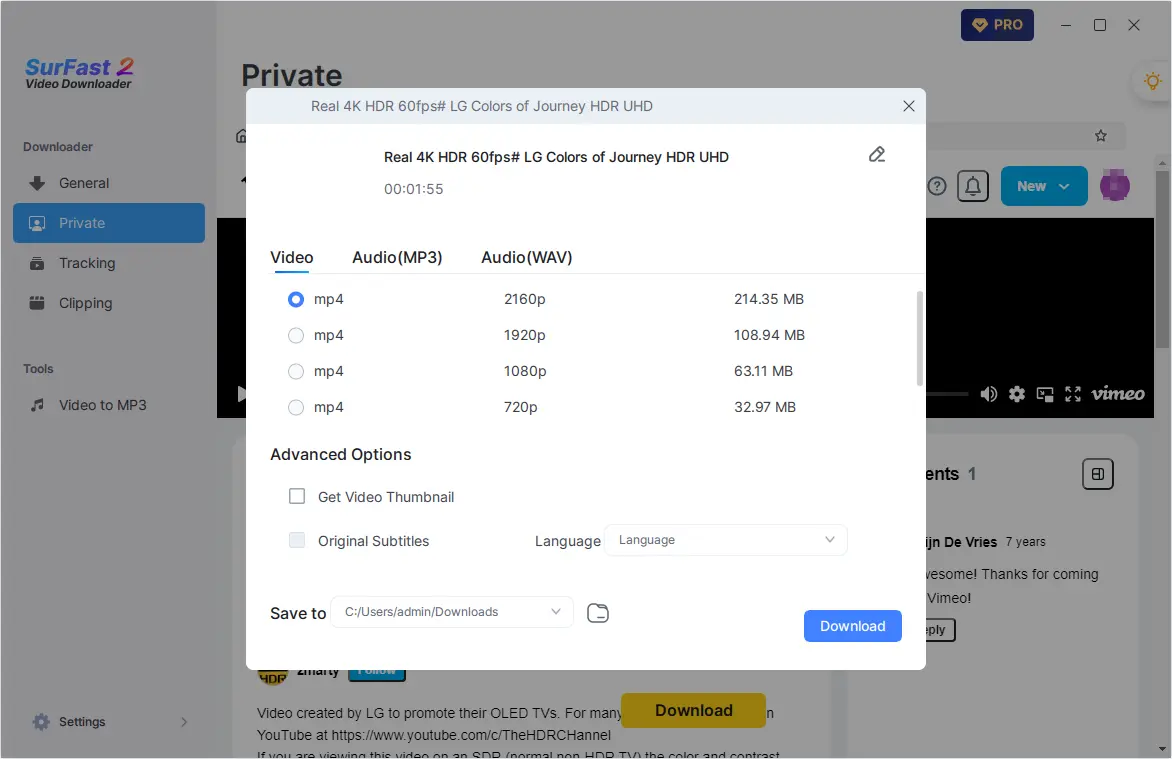
Task: Open General downloader section
Action: point(108,183)
